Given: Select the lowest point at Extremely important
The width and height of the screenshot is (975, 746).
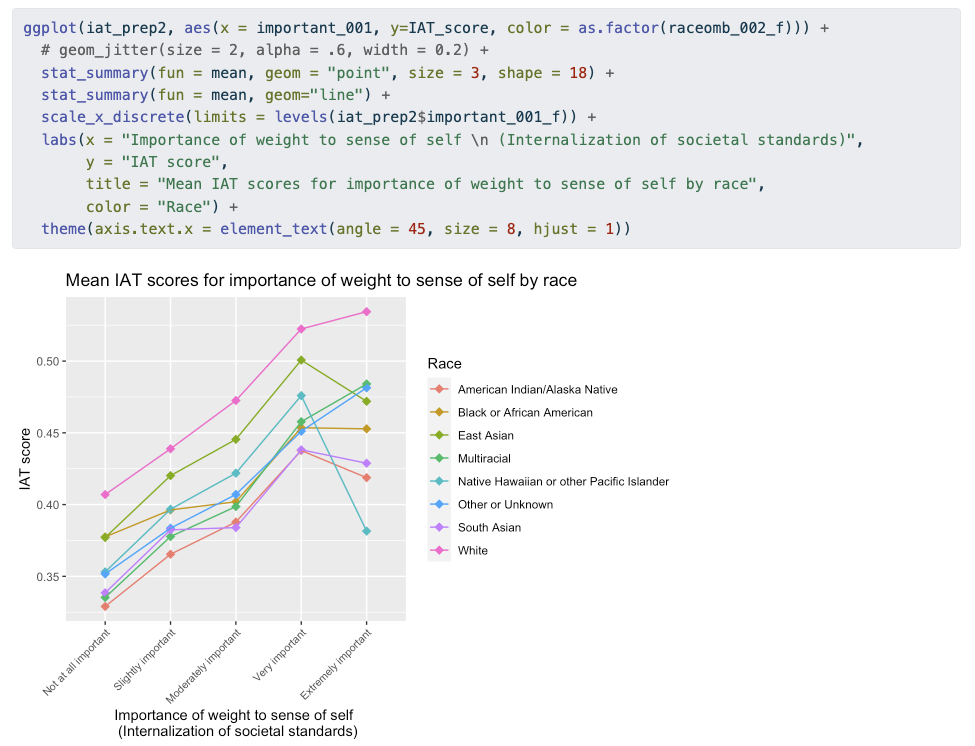Looking at the screenshot, I should pyautogui.click(x=367, y=531).
